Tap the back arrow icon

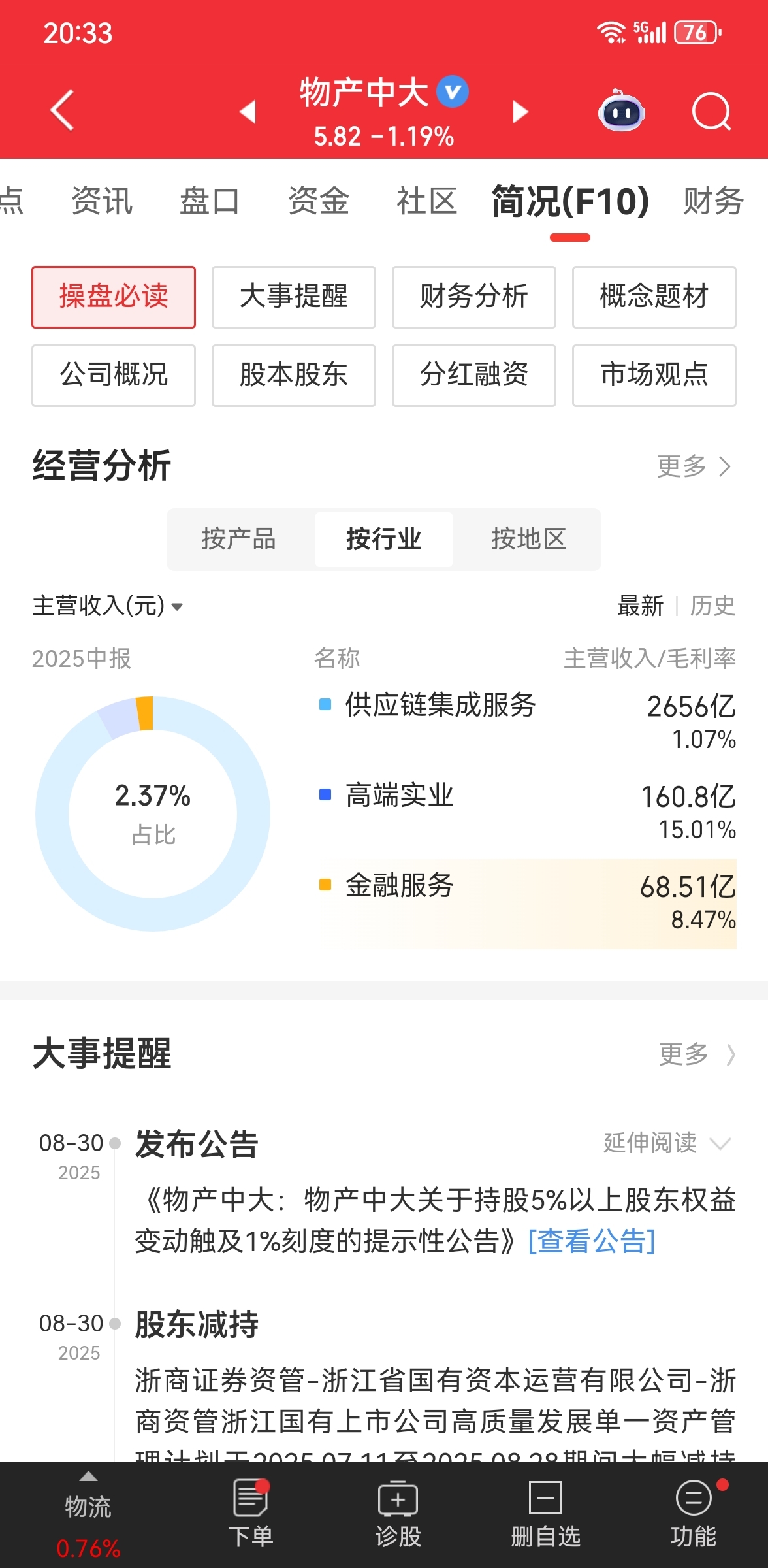tap(63, 110)
